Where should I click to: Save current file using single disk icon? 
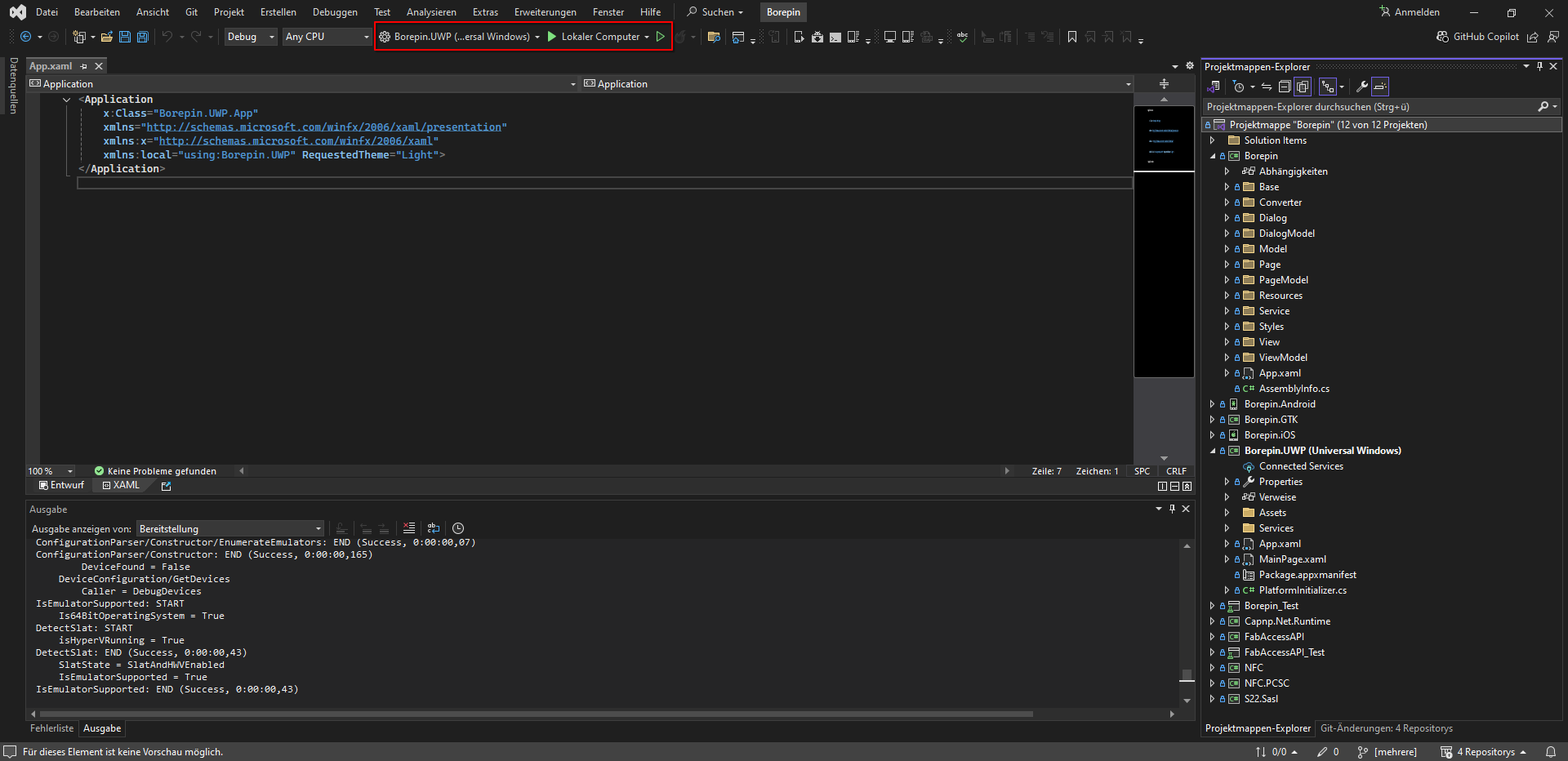(x=125, y=37)
